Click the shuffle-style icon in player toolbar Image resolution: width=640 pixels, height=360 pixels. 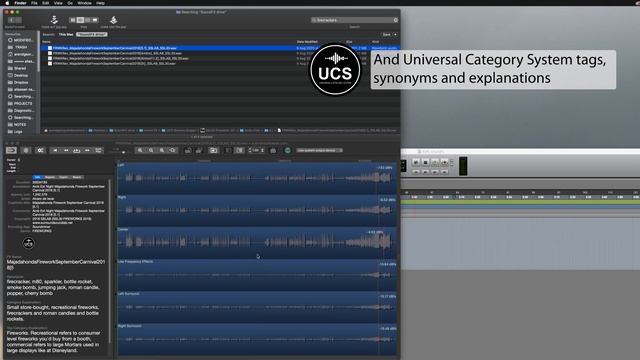coord(40,150)
